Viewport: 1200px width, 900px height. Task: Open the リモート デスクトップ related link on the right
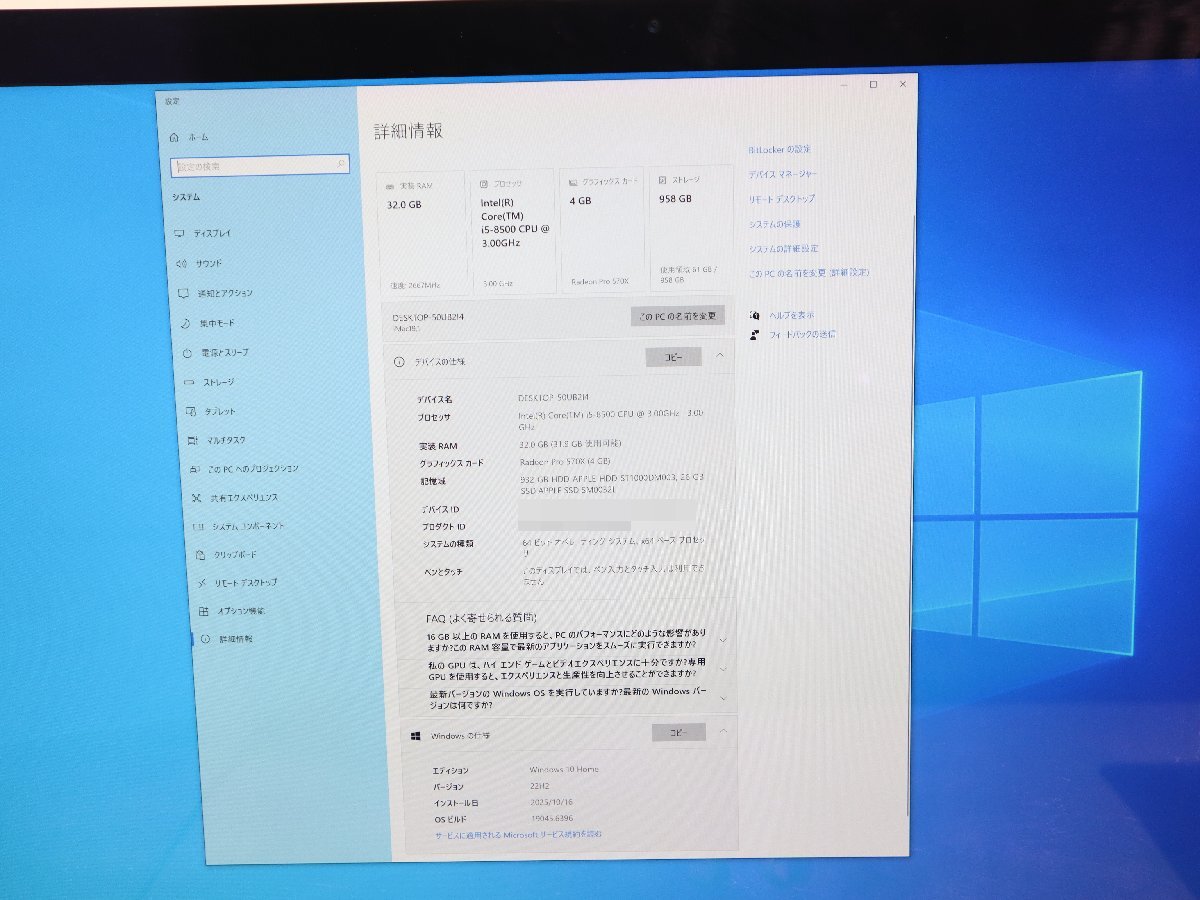coord(782,199)
